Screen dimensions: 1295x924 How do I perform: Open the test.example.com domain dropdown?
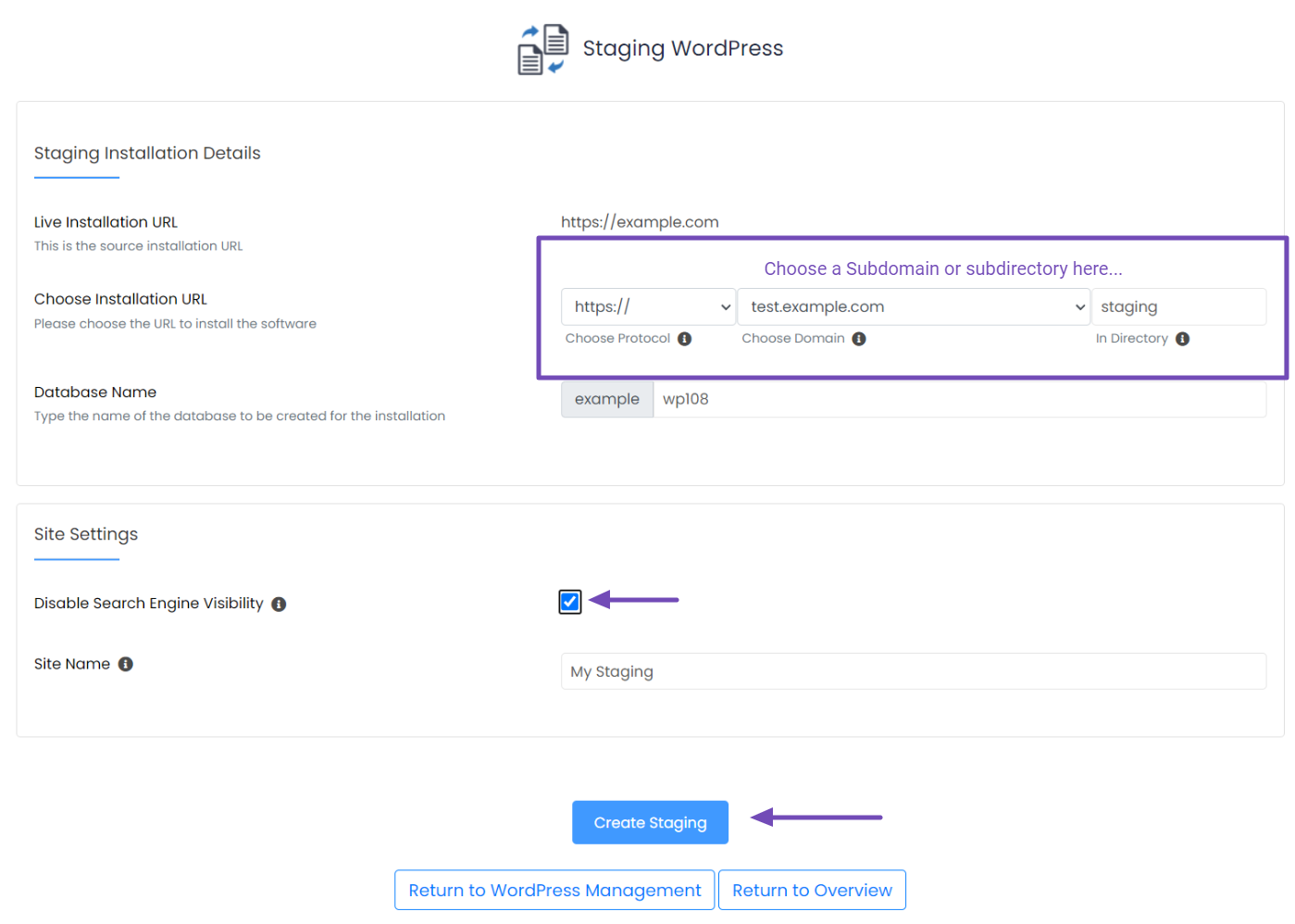click(x=914, y=306)
